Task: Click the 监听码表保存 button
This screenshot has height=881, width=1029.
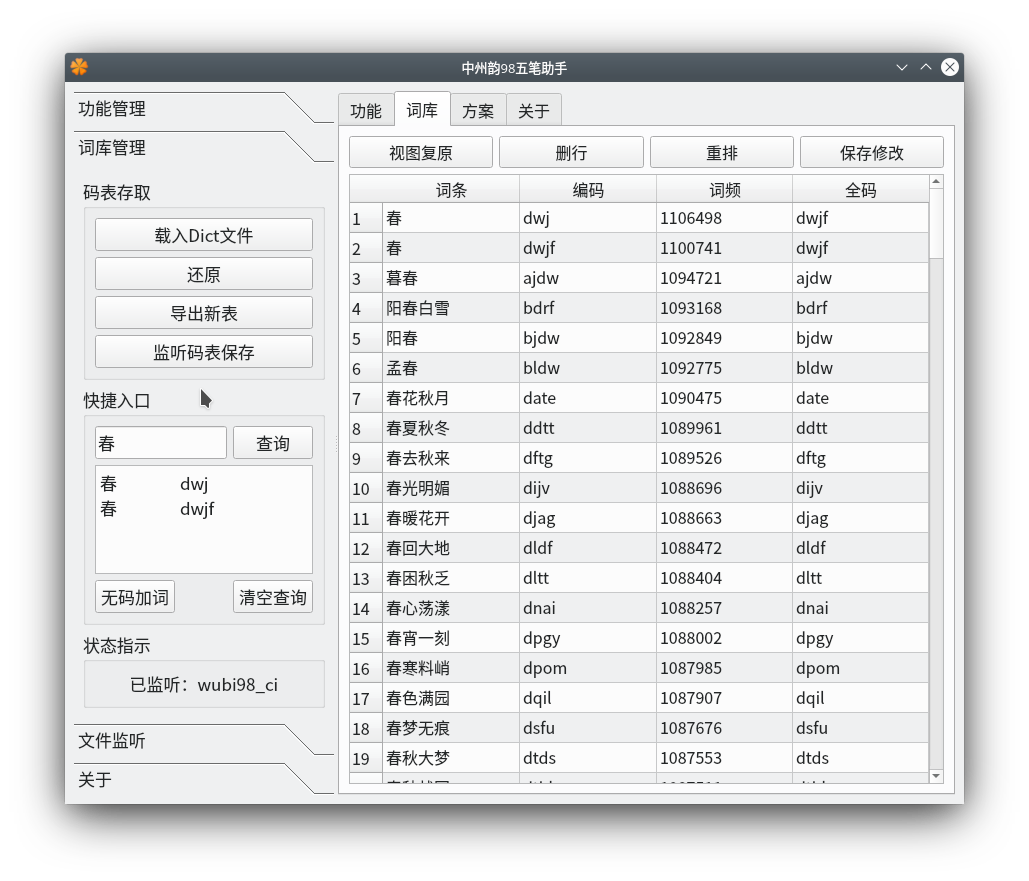Action: [203, 351]
